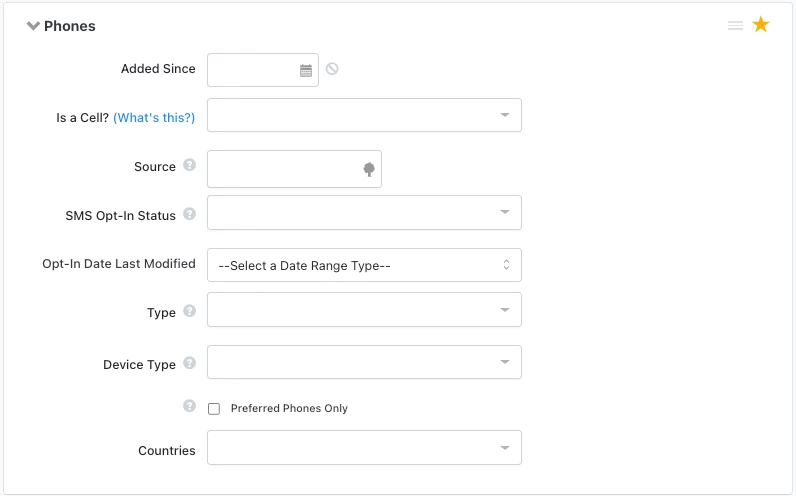Image resolution: width=796 pixels, height=496 pixels.
Task: Show help for SMS Opt-In Status
Action: point(189,214)
